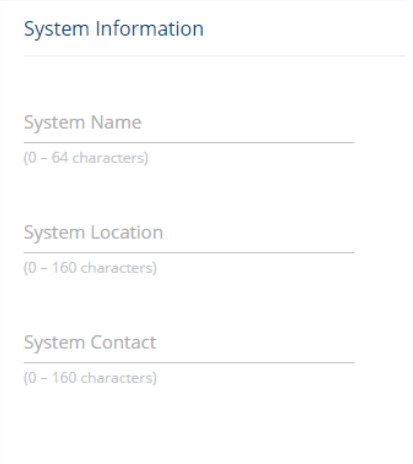Click the underline of the System Location field
This screenshot has width=413, height=464.
click(189, 253)
